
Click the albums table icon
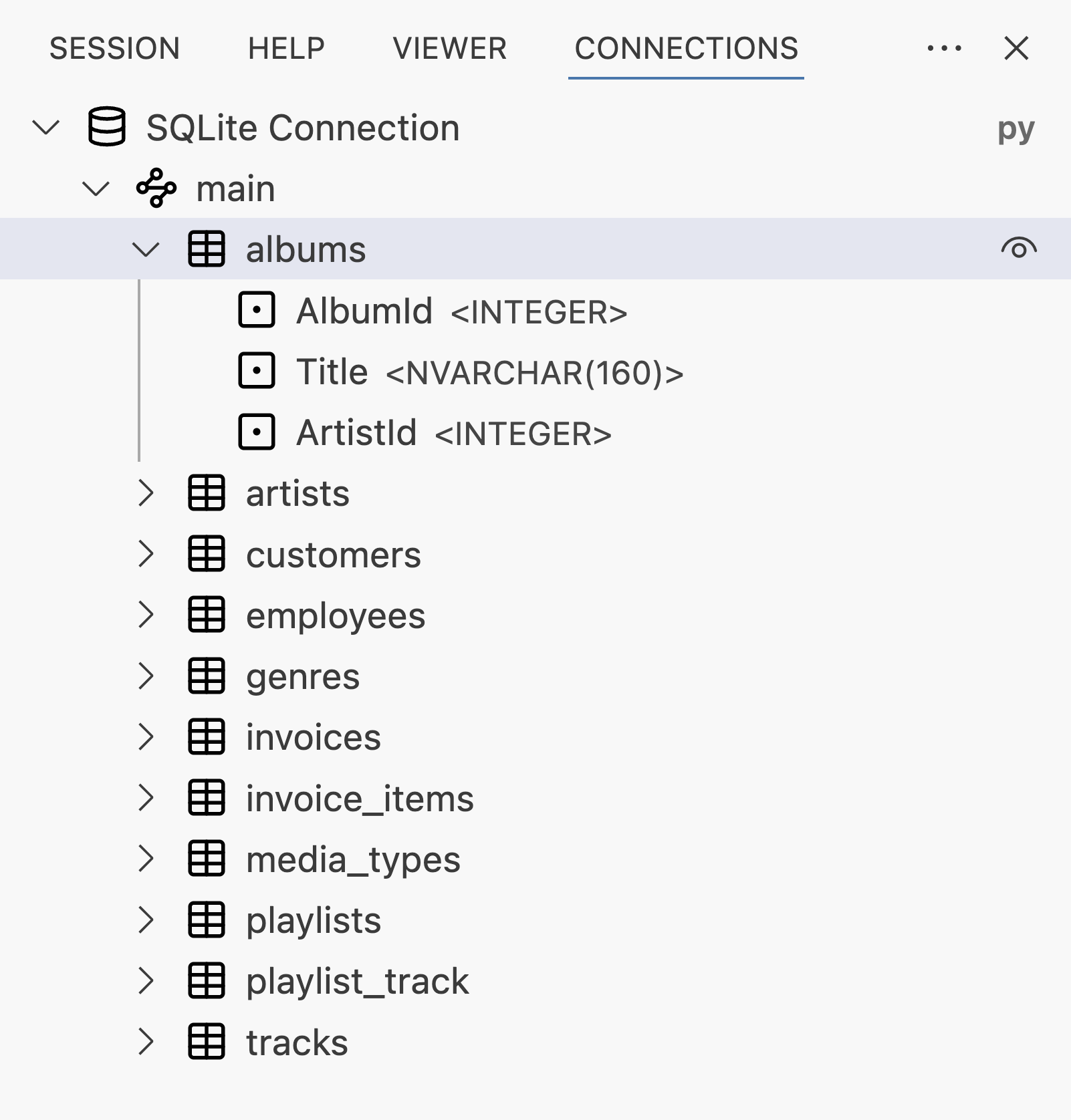(x=207, y=249)
